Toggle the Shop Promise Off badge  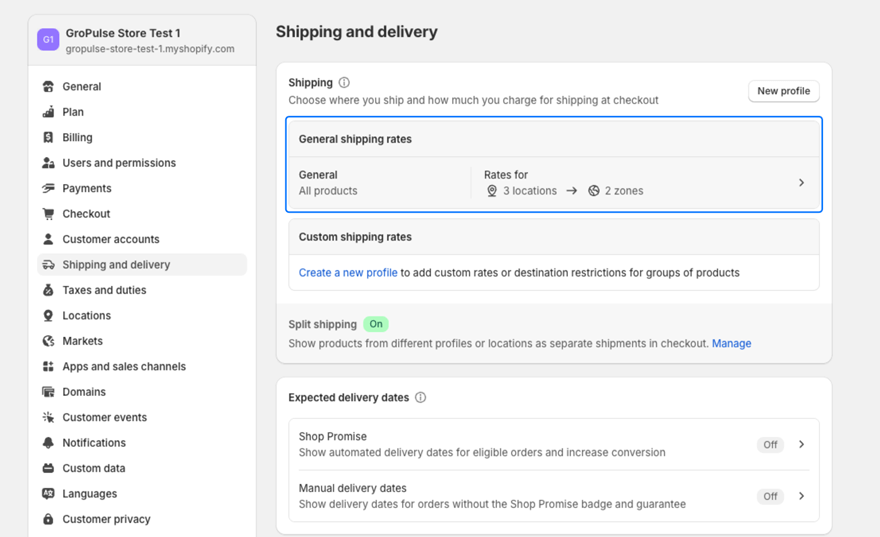(x=770, y=445)
